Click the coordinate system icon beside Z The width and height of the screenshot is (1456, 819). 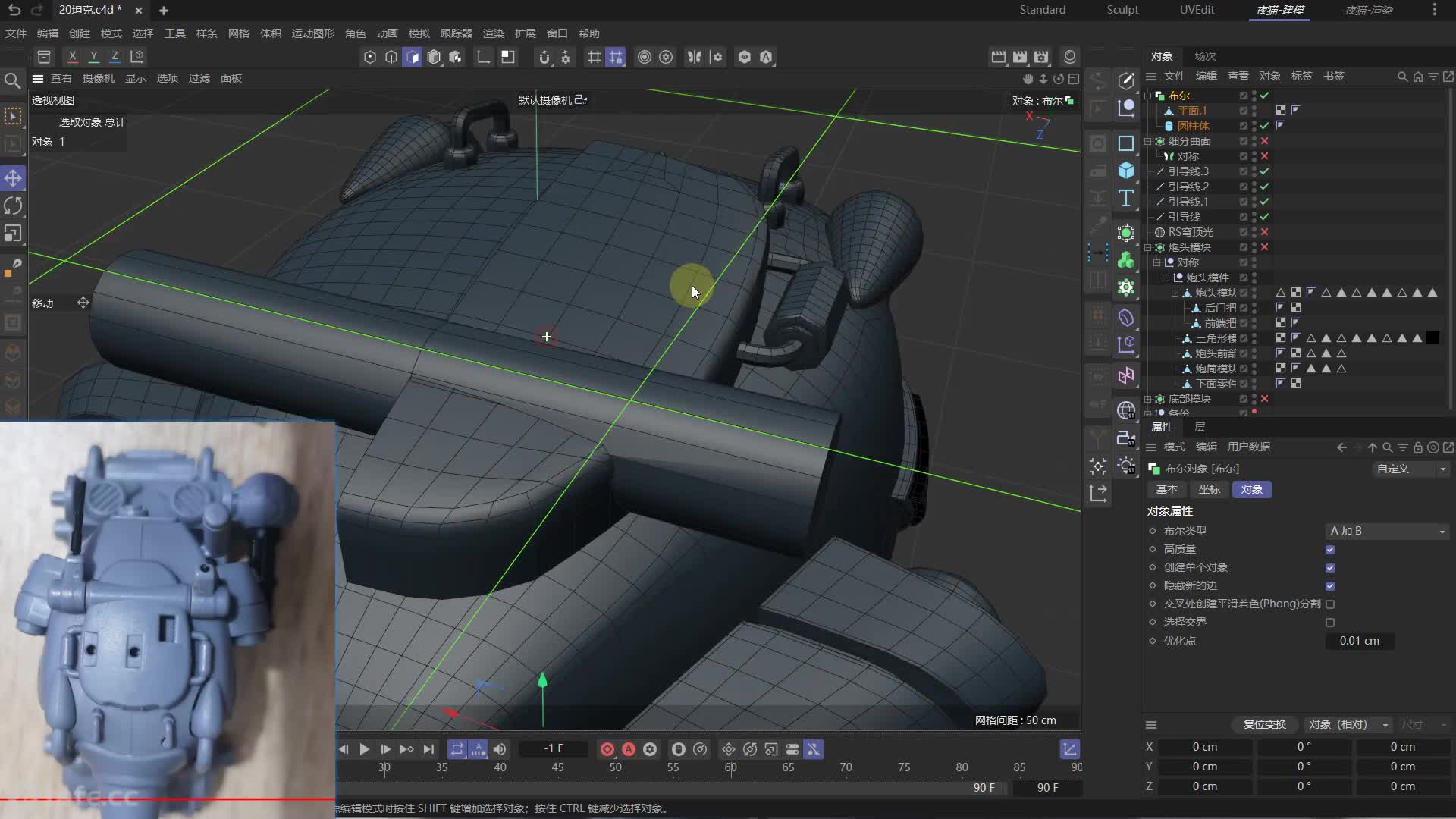(137, 56)
